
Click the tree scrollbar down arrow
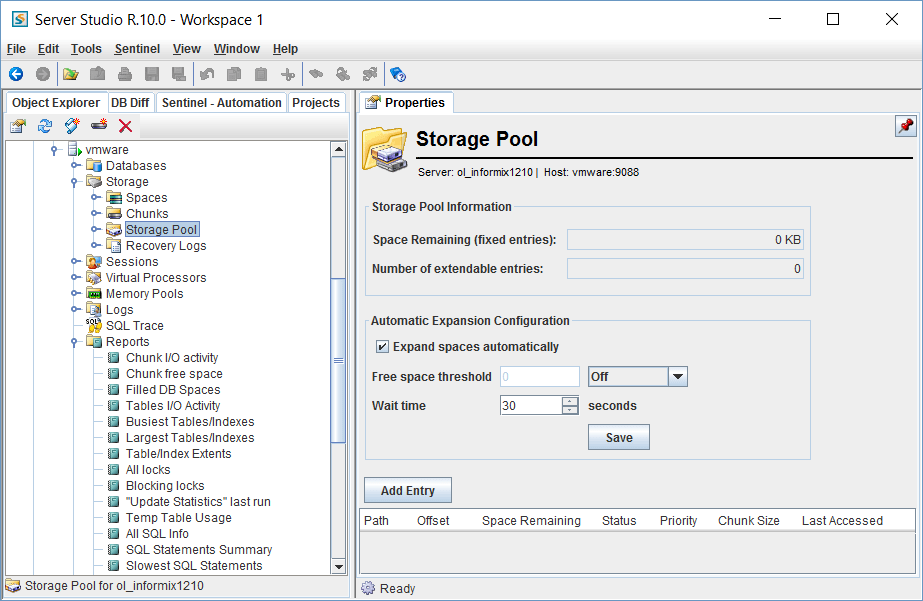coord(339,565)
